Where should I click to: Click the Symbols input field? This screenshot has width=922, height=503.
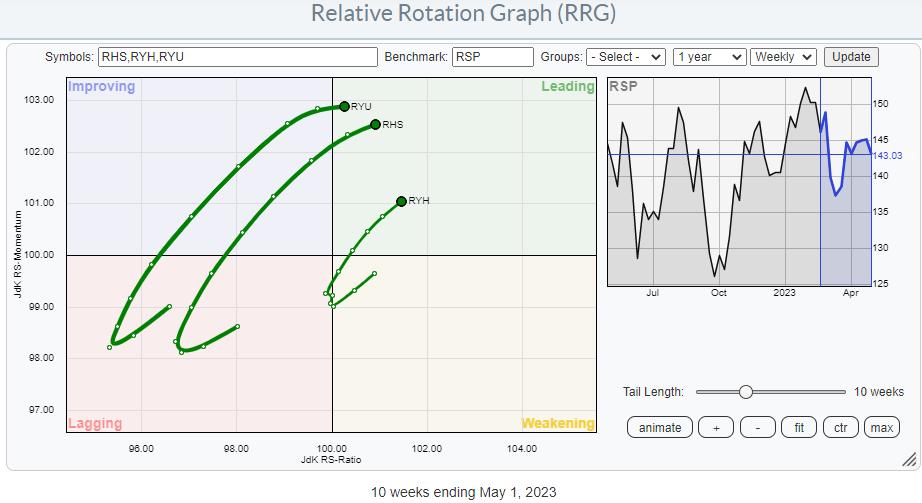[x=237, y=57]
